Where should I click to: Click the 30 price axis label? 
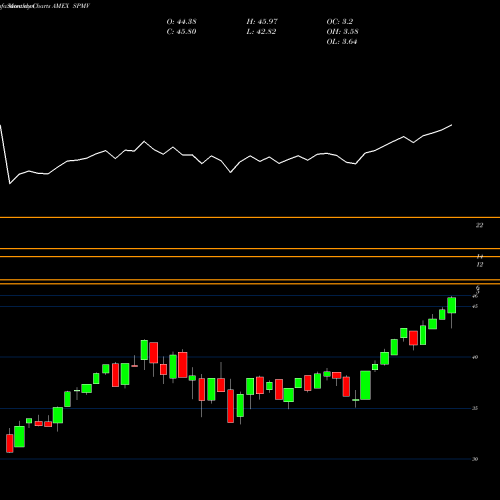tap(475, 459)
